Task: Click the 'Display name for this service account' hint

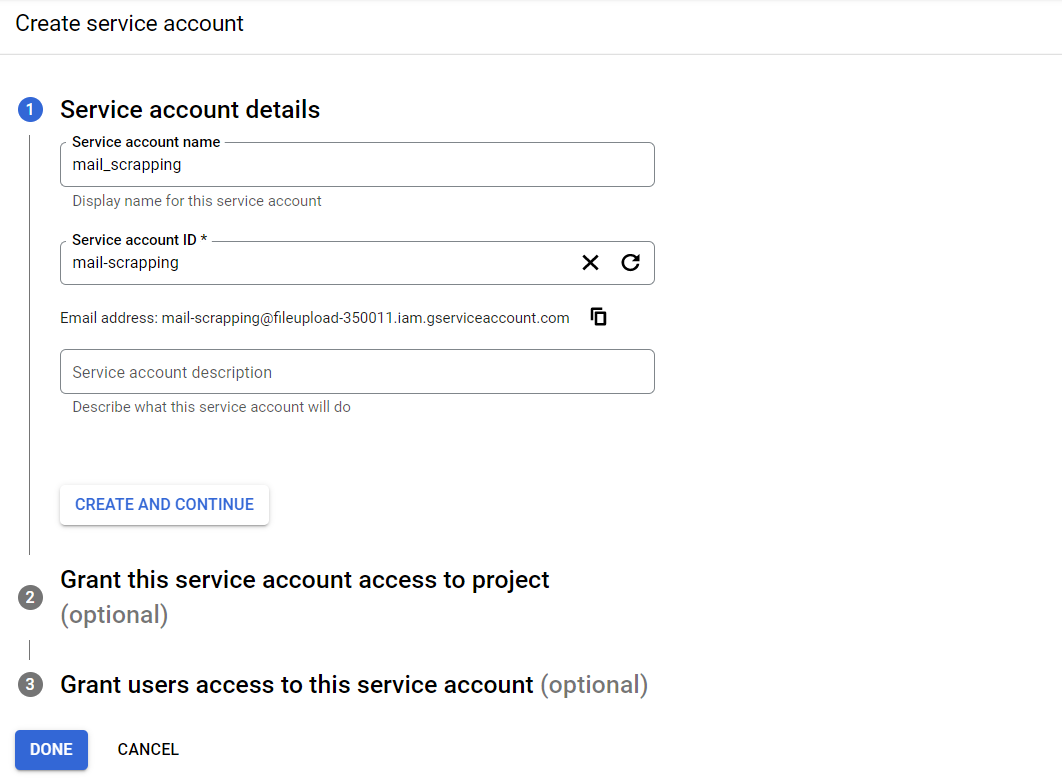Action: point(197,201)
